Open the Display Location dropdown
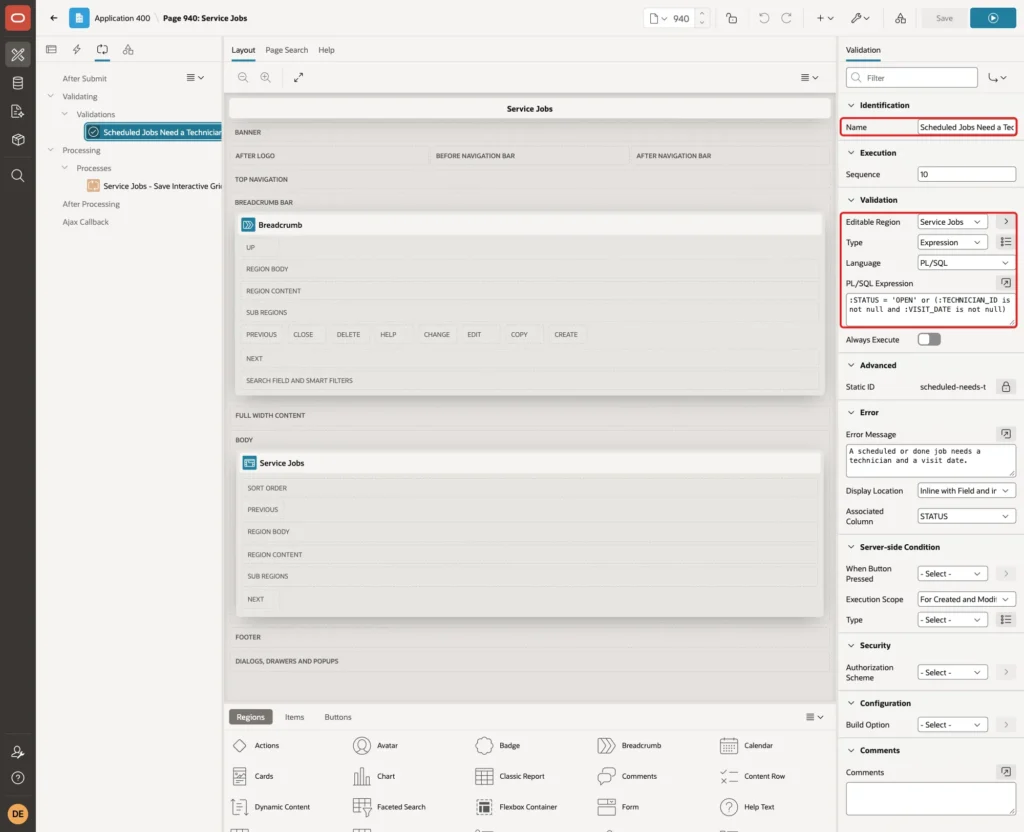This screenshot has height=832, width=1024. pos(966,490)
